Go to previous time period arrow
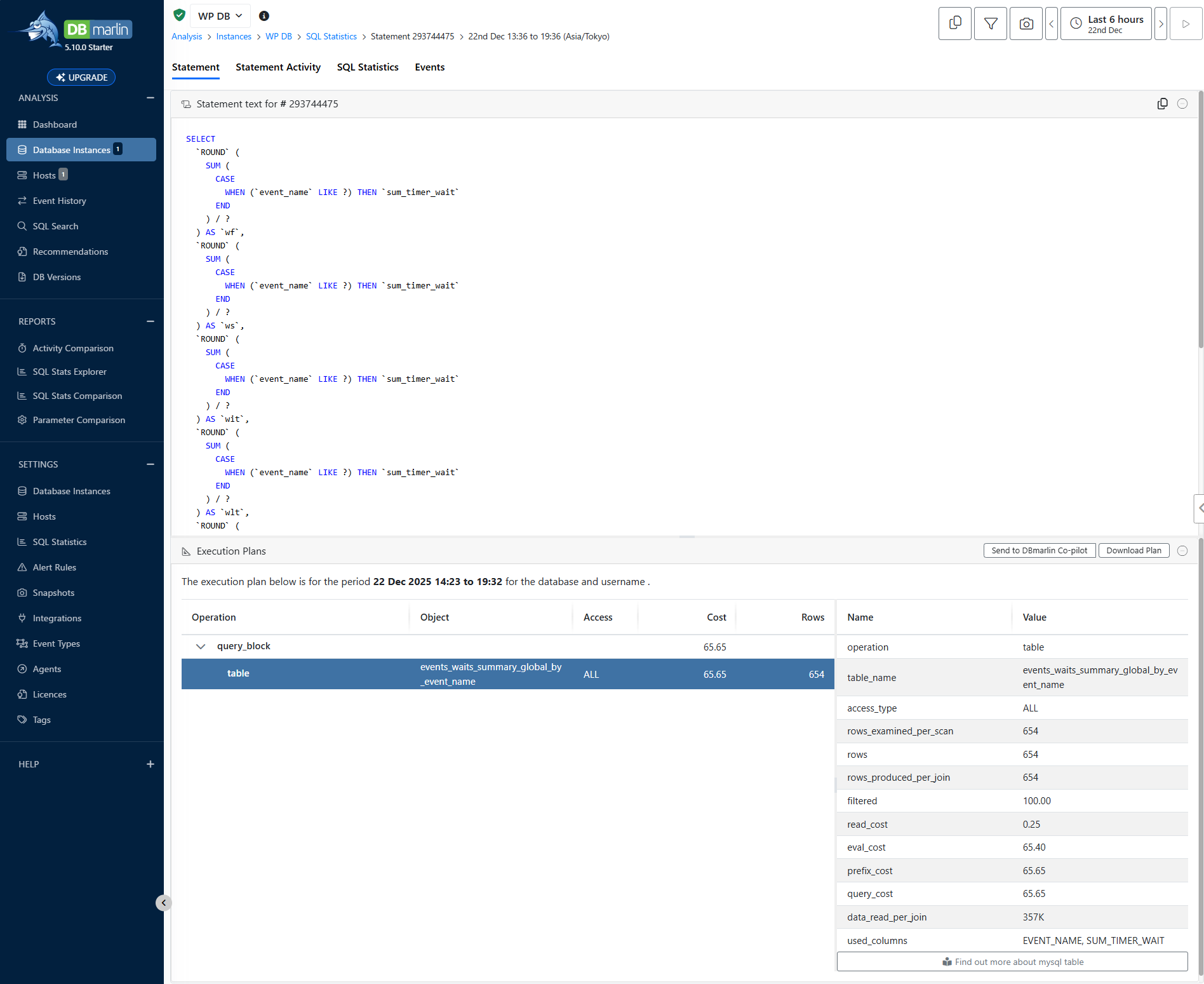Image resolution: width=1204 pixels, height=984 pixels. tap(1052, 24)
